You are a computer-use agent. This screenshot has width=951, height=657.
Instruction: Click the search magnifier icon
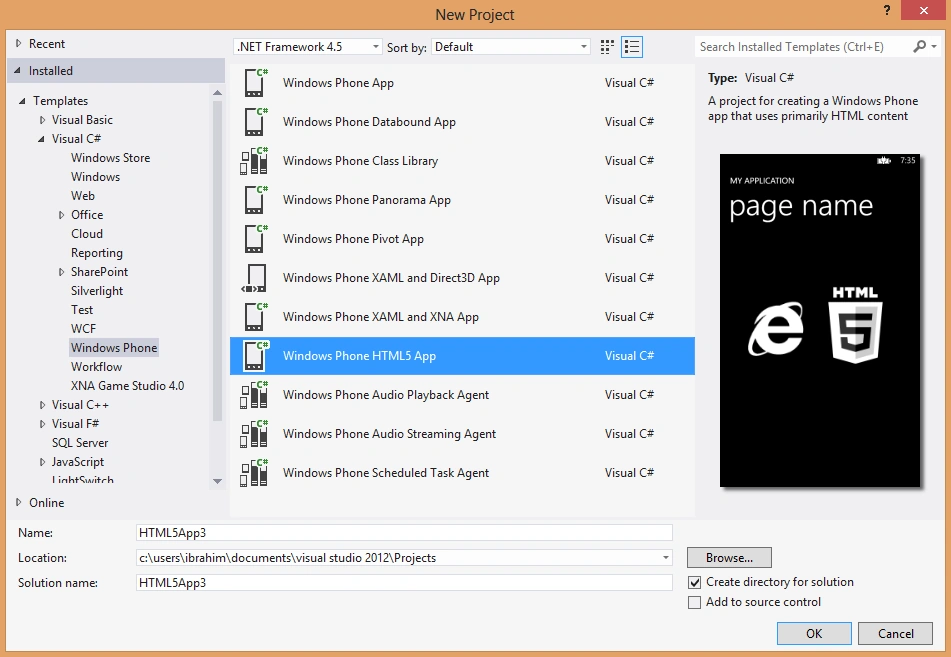(x=920, y=46)
